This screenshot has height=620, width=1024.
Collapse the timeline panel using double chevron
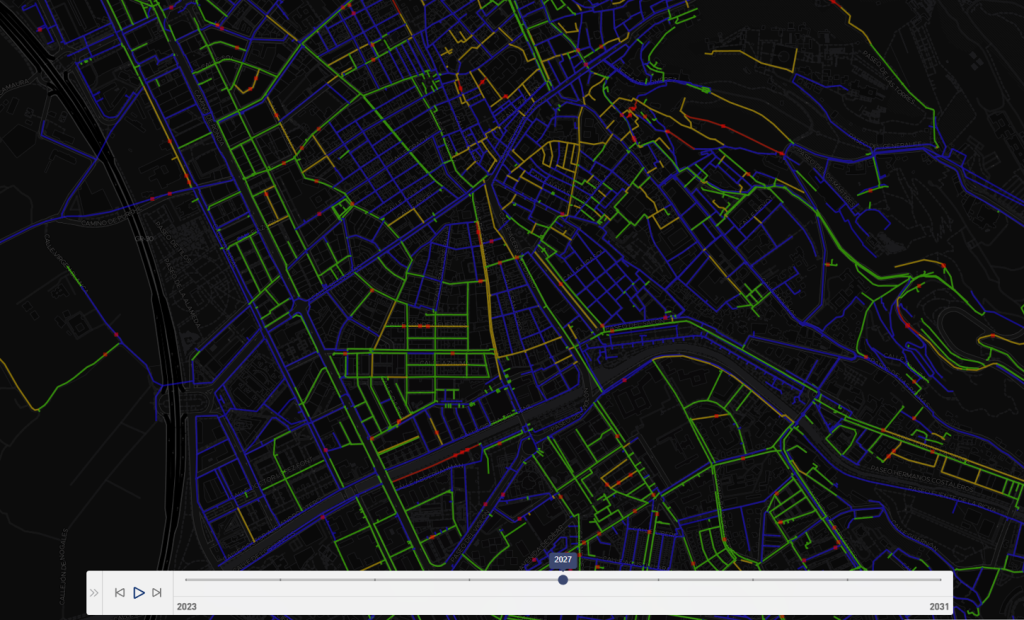tap(94, 593)
